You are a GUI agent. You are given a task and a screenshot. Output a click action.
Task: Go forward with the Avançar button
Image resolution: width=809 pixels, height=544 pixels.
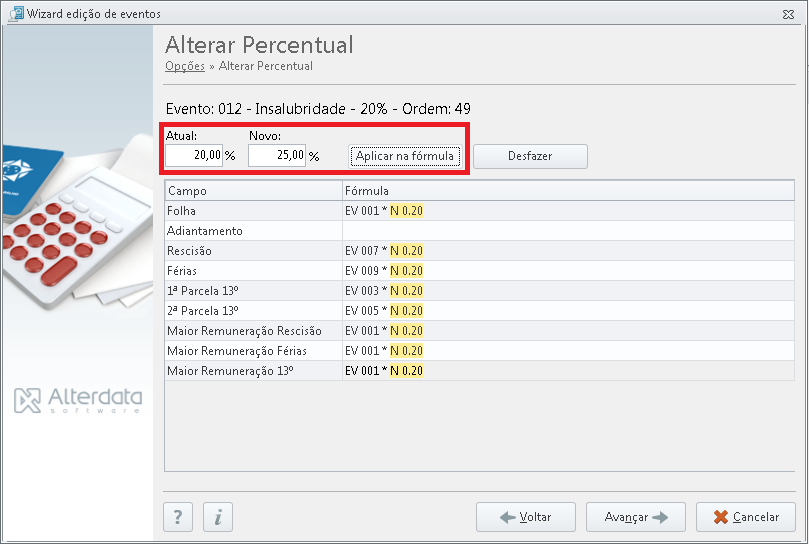[x=636, y=517]
